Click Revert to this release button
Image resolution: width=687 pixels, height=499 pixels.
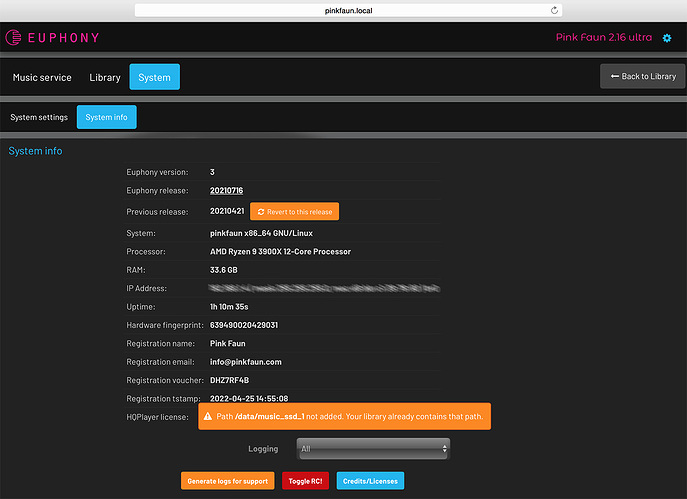(294, 212)
